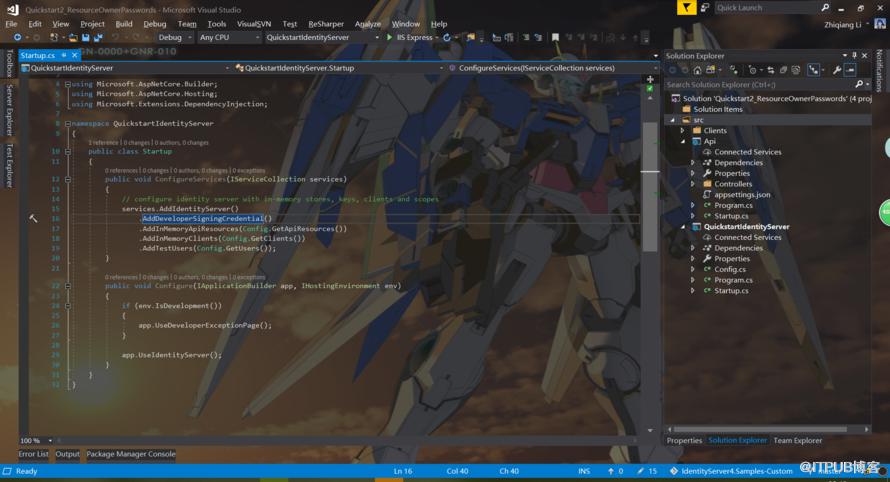Select Config.cs in Solution Explorer
This screenshot has height=482, width=890.
pos(730,269)
